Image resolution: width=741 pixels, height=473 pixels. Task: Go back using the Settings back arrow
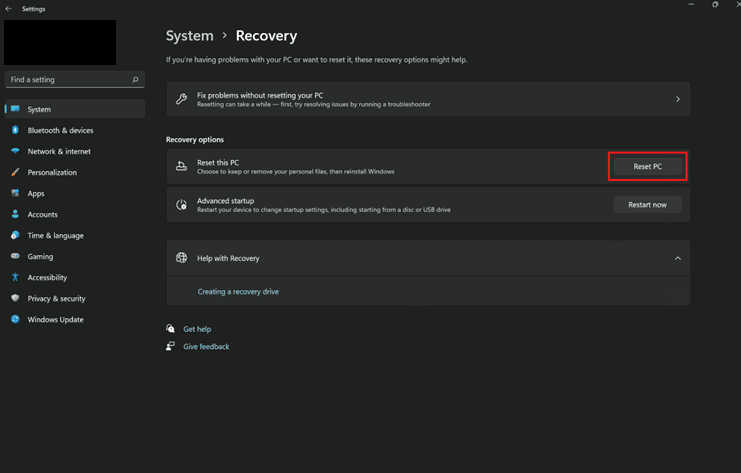coord(9,9)
